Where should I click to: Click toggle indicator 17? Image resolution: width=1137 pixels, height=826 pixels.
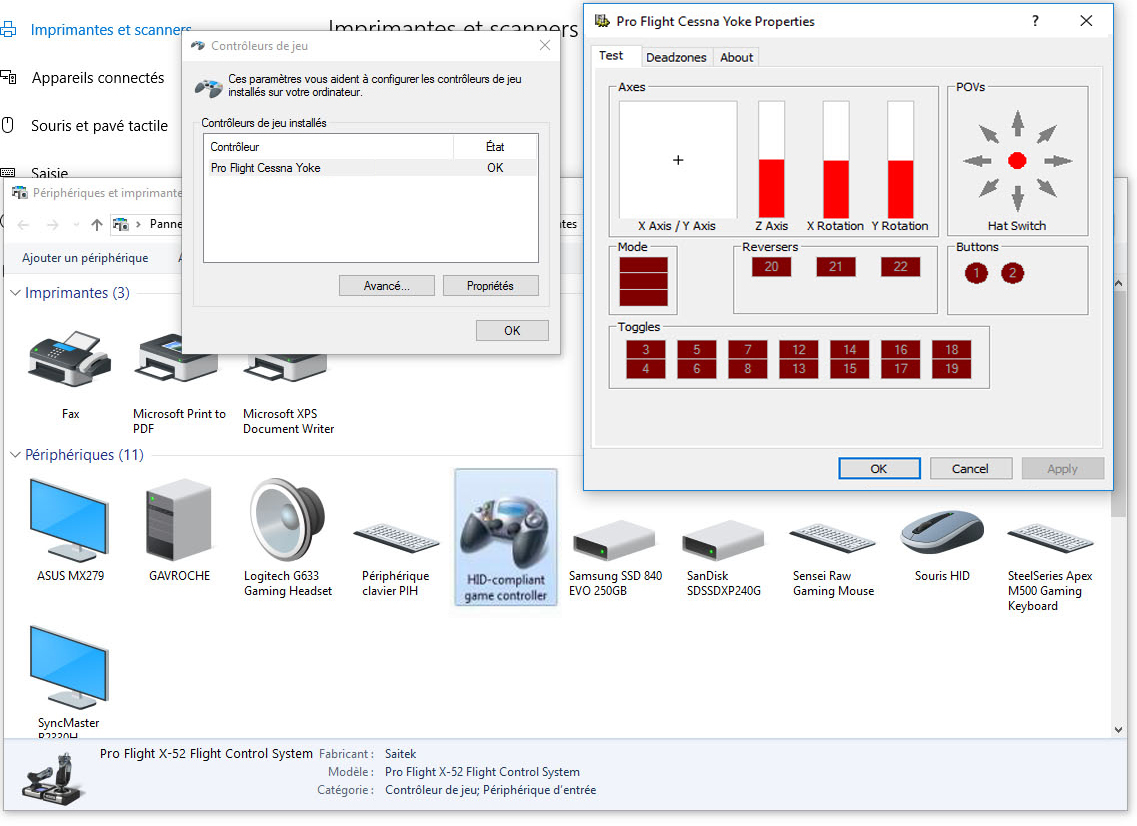click(x=901, y=368)
